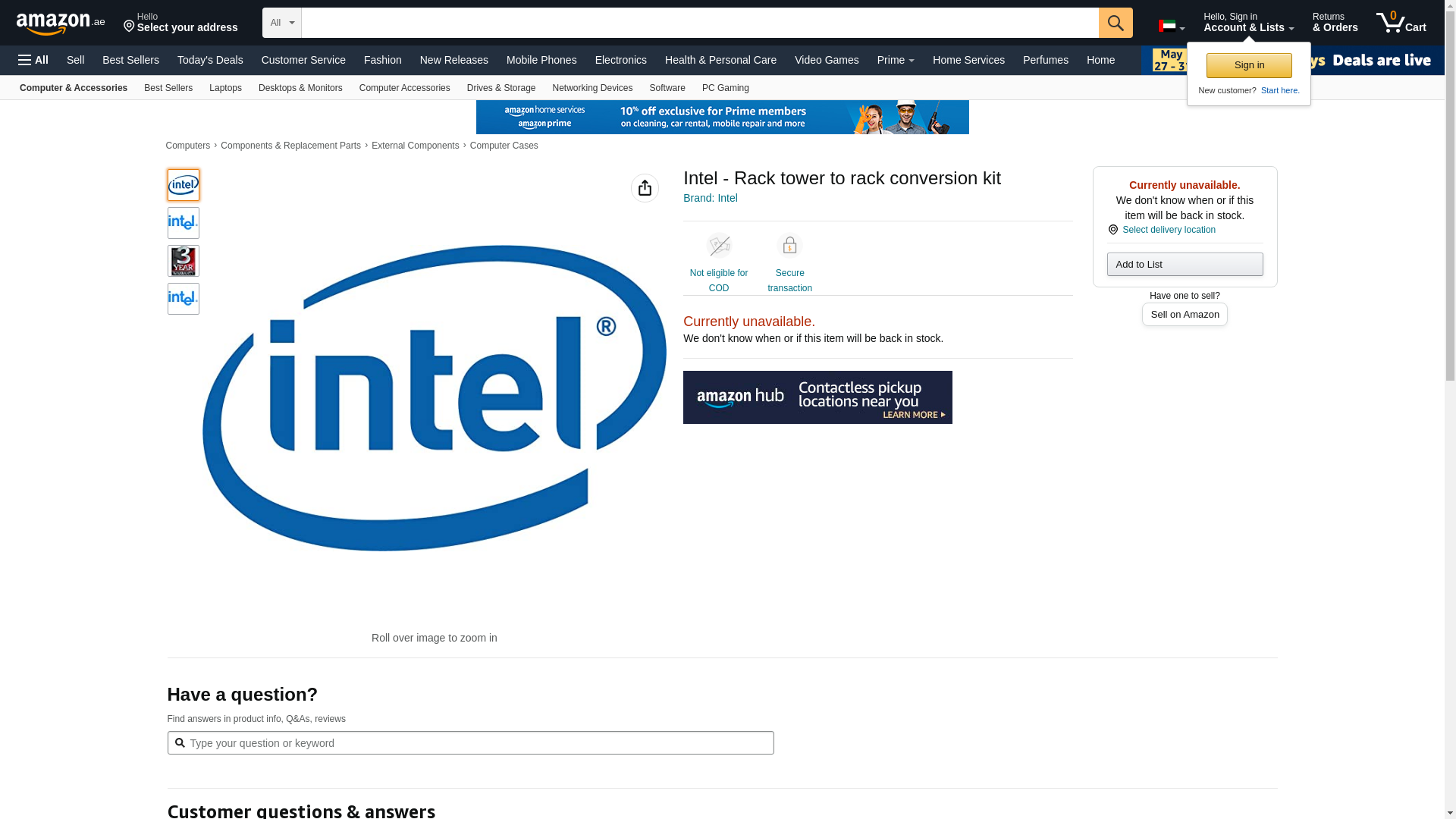1456x819 pixels.
Task: Open Today's Deals in navigation bar
Action: [210, 60]
